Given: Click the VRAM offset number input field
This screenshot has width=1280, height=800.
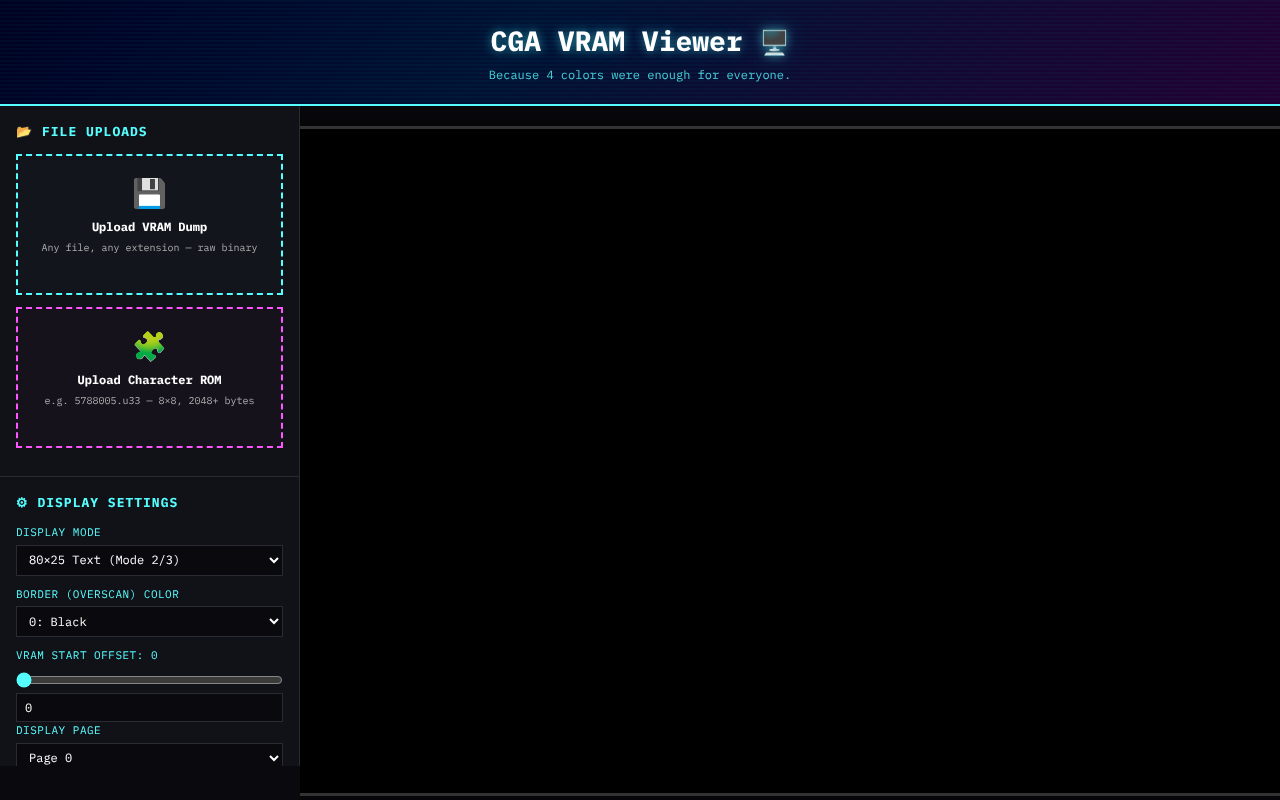Looking at the screenshot, I should click(x=149, y=708).
